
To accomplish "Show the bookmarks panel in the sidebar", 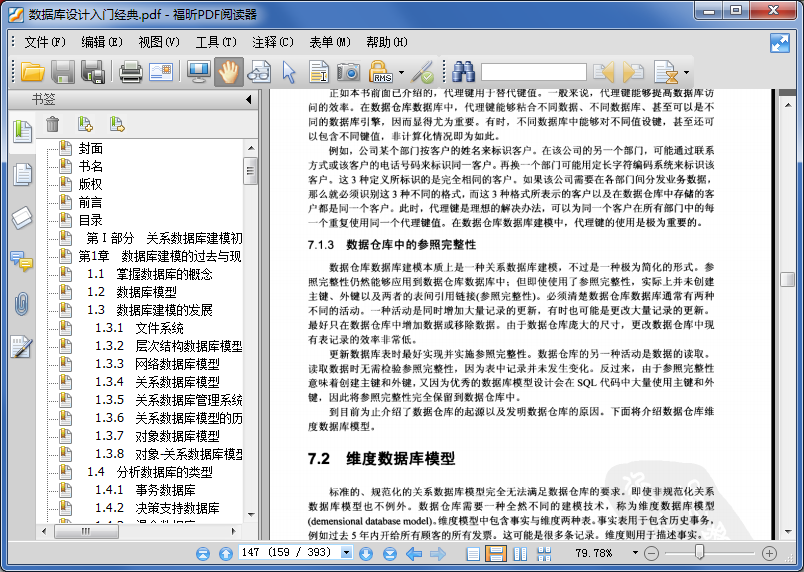I will (22, 131).
